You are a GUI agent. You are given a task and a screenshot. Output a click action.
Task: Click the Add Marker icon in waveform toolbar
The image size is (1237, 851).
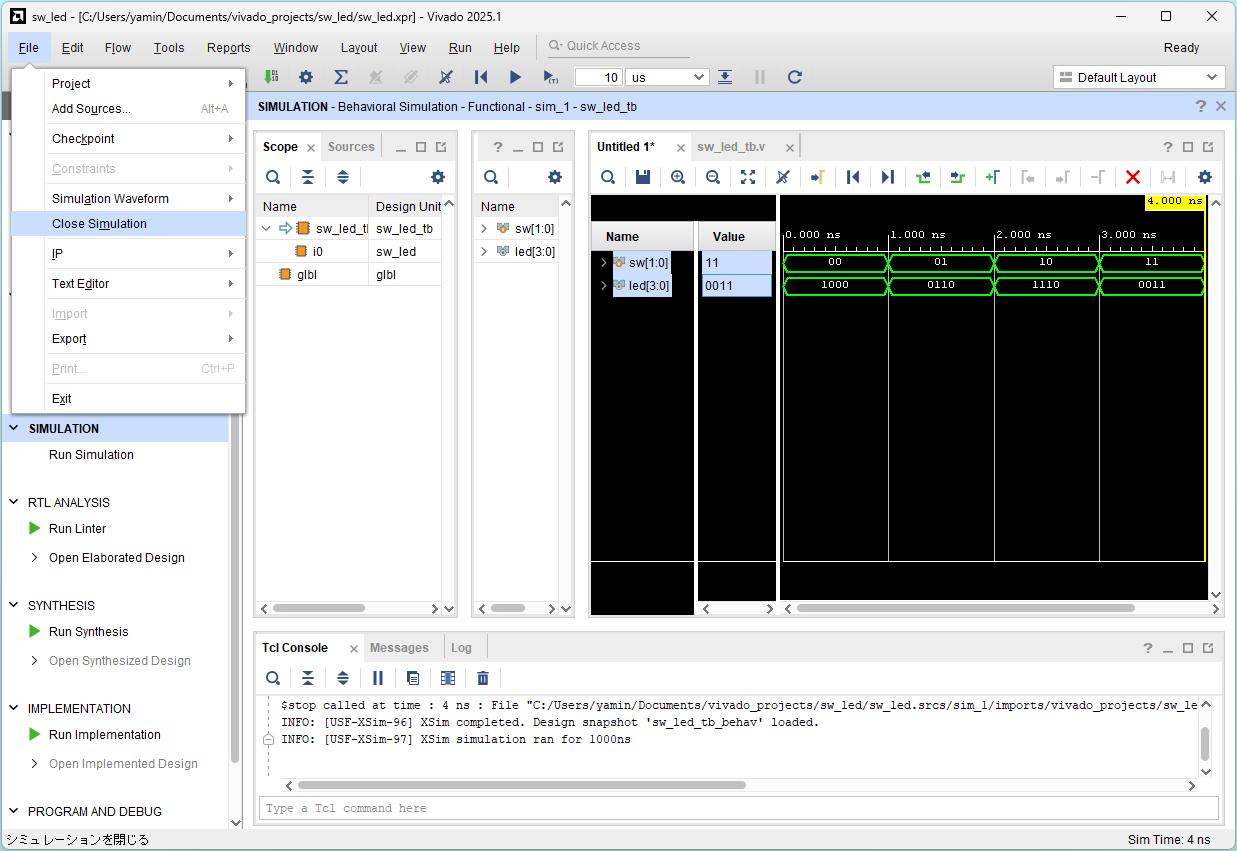pos(992,177)
